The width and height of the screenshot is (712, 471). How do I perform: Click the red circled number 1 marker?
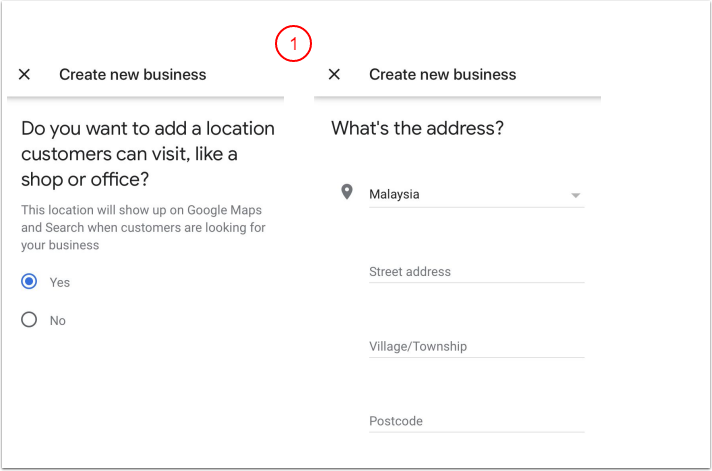click(294, 43)
